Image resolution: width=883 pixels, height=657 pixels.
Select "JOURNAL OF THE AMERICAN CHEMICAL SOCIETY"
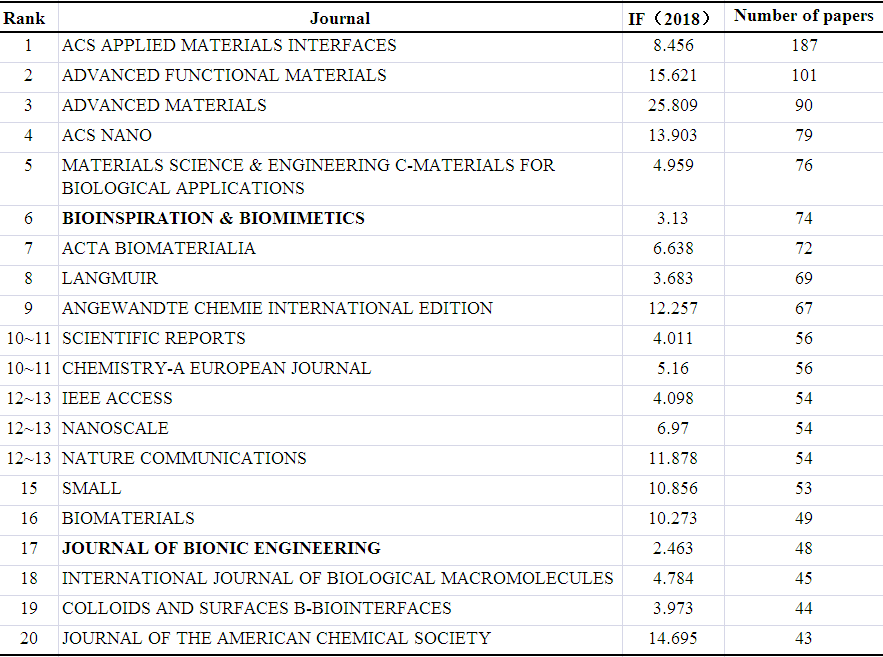(277, 638)
